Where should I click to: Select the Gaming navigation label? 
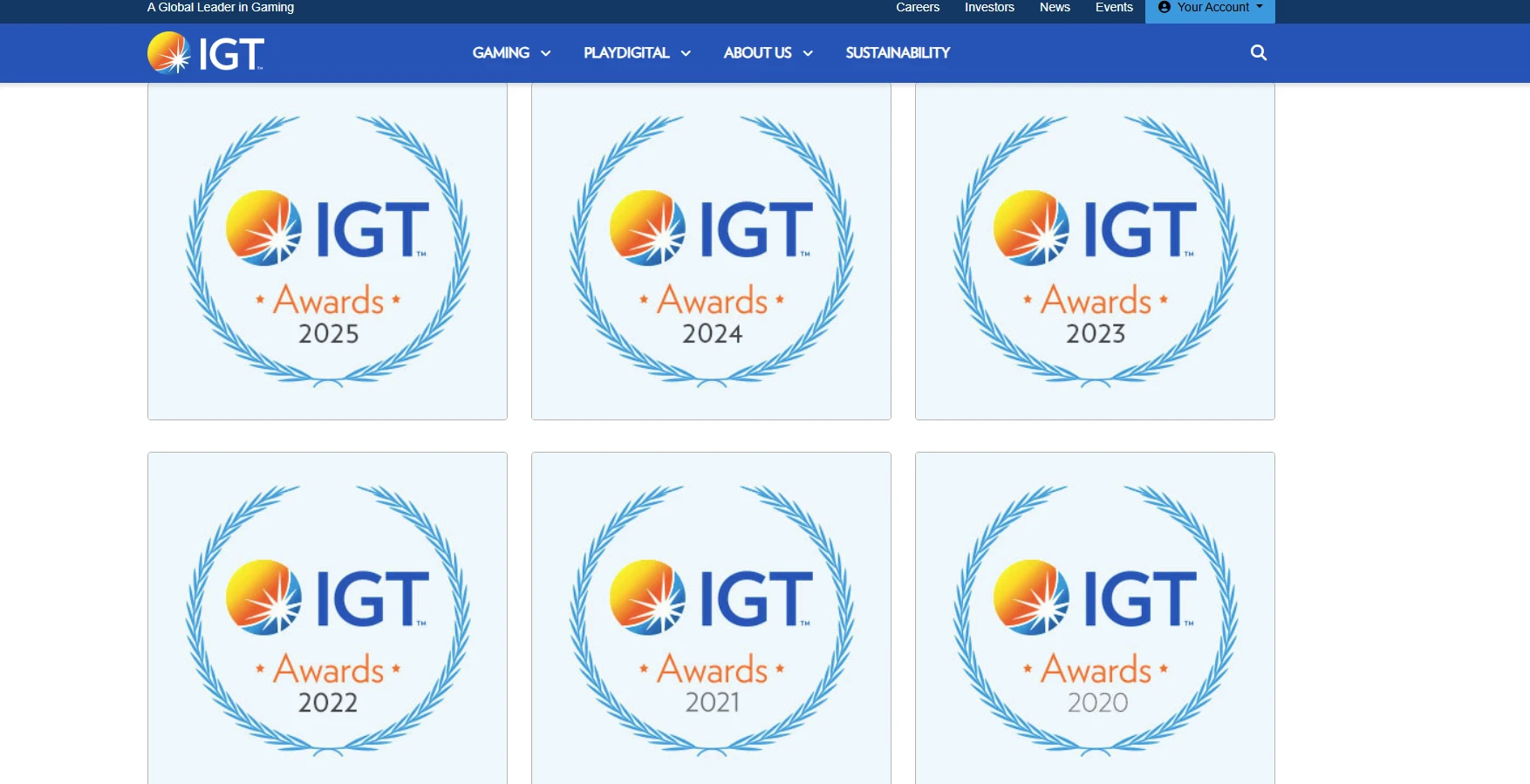click(x=501, y=52)
